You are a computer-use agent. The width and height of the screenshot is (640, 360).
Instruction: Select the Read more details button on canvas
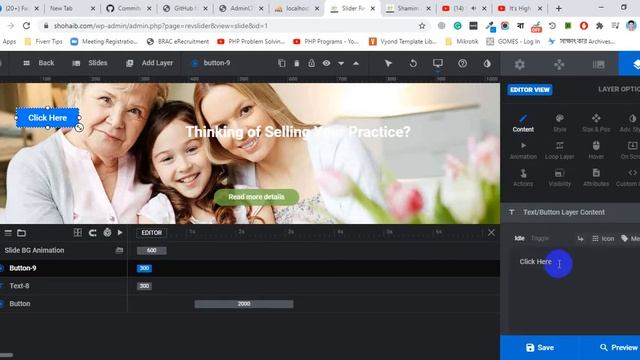pos(256,197)
